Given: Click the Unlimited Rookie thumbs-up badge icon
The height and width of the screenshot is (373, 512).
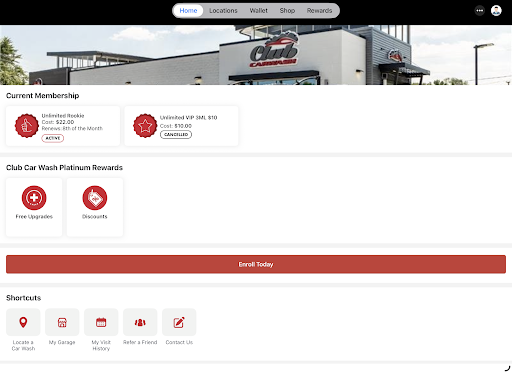Looking at the screenshot, I should tap(27, 126).
